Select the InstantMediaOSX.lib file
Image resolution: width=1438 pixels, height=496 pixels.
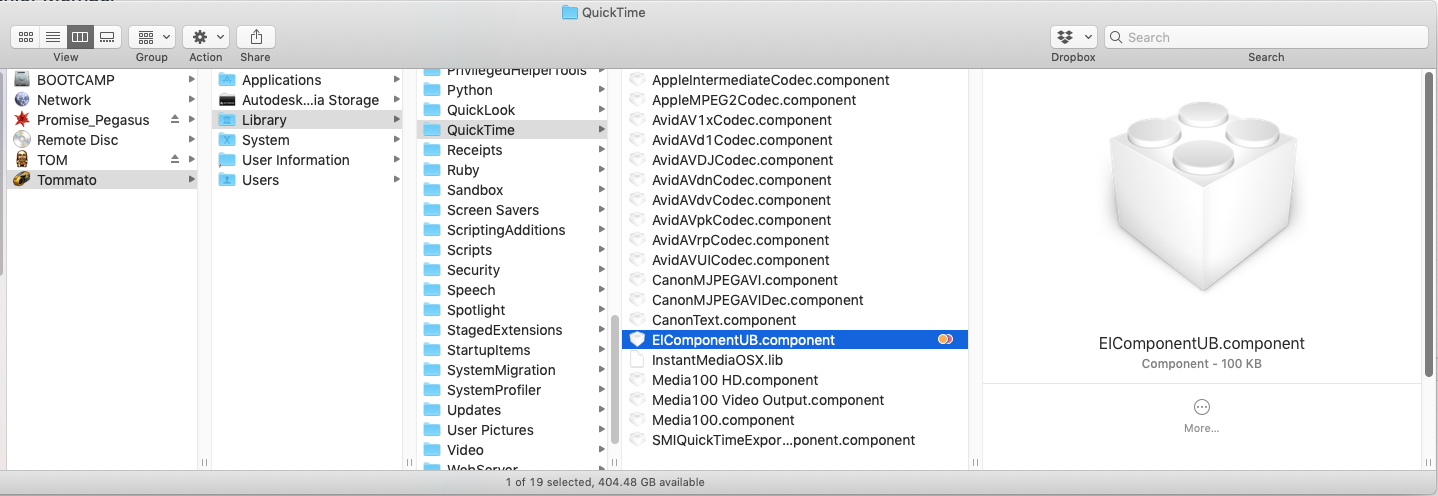[x=717, y=360]
